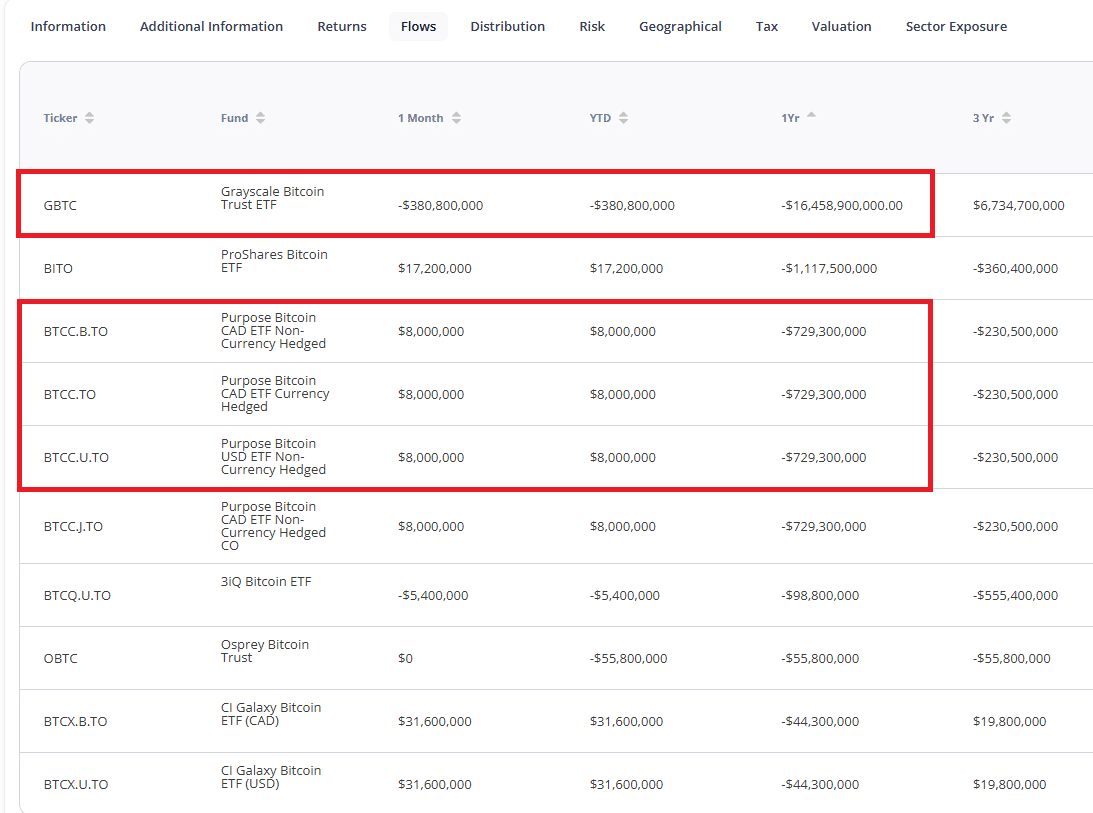Screen dimensions: 1093x813
Task: Switch to the Tax tab
Action: (x=767, y=27)
